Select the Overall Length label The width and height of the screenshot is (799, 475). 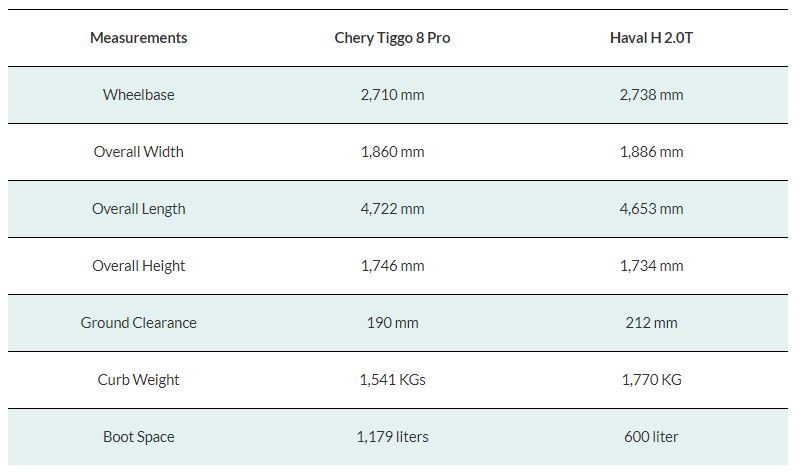(x=139, y=209)
